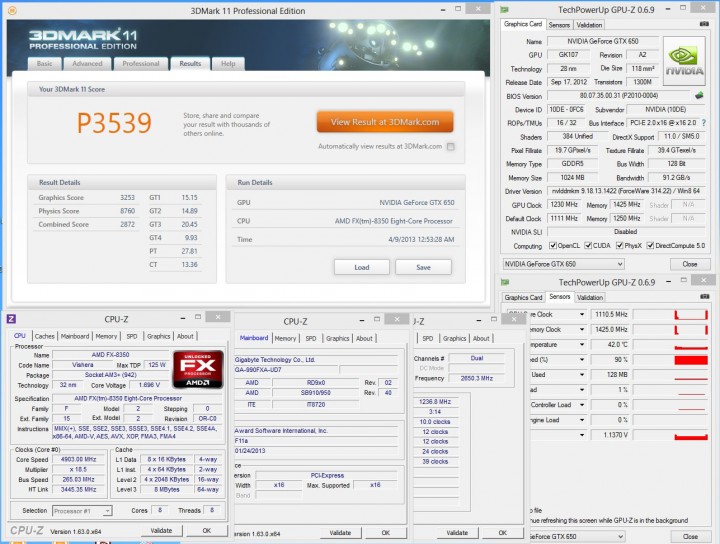Click the Load button in Run Details
This screenshot has width=720, height=544.
tap(361, 267)
